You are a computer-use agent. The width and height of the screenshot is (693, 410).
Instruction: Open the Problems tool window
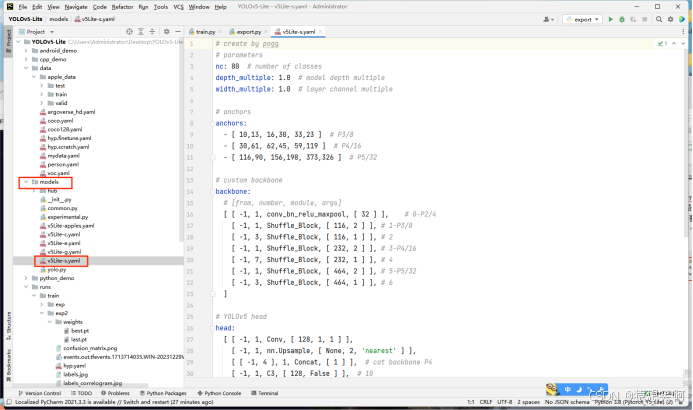pyautogui.click(x=115, y=393)
